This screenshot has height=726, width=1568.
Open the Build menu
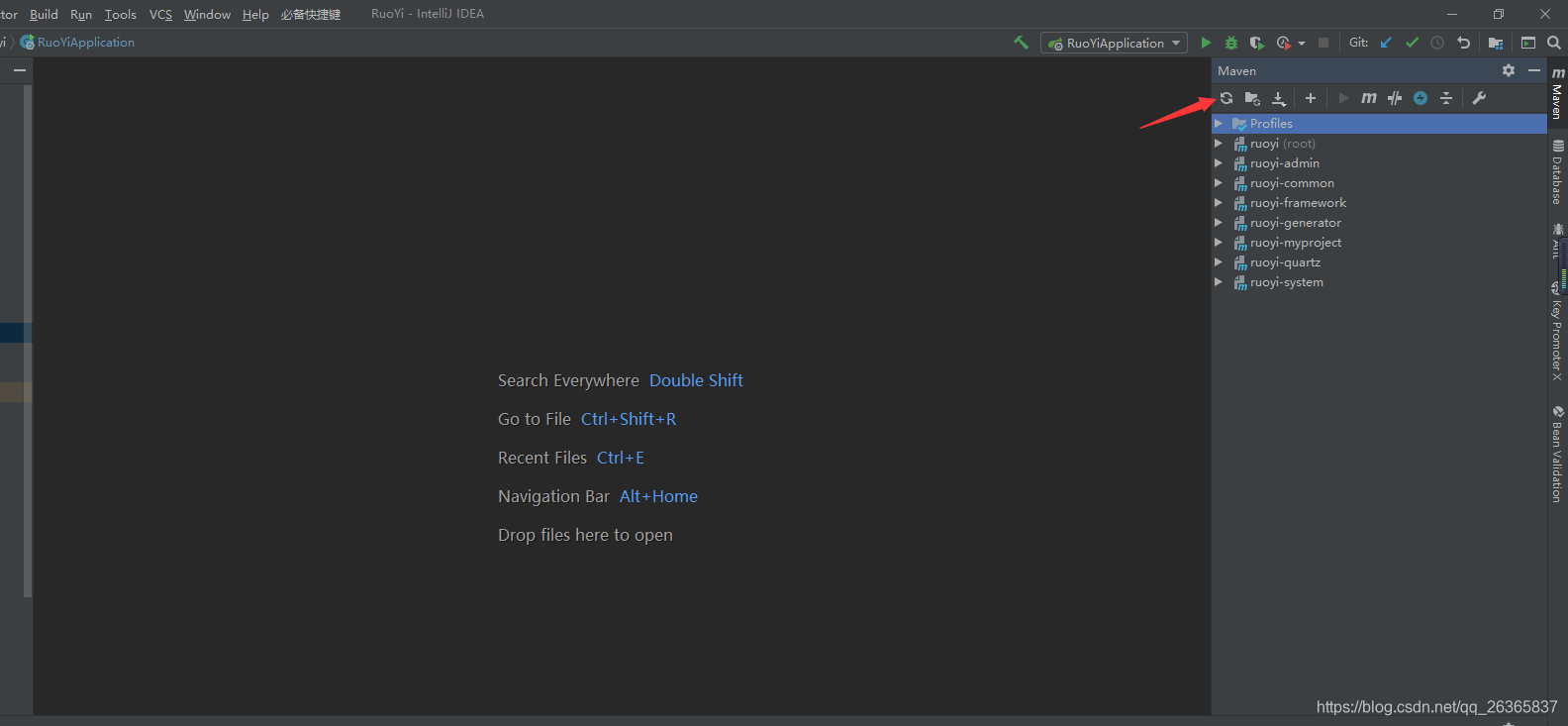pyautogui.click(x=44, y=14)
